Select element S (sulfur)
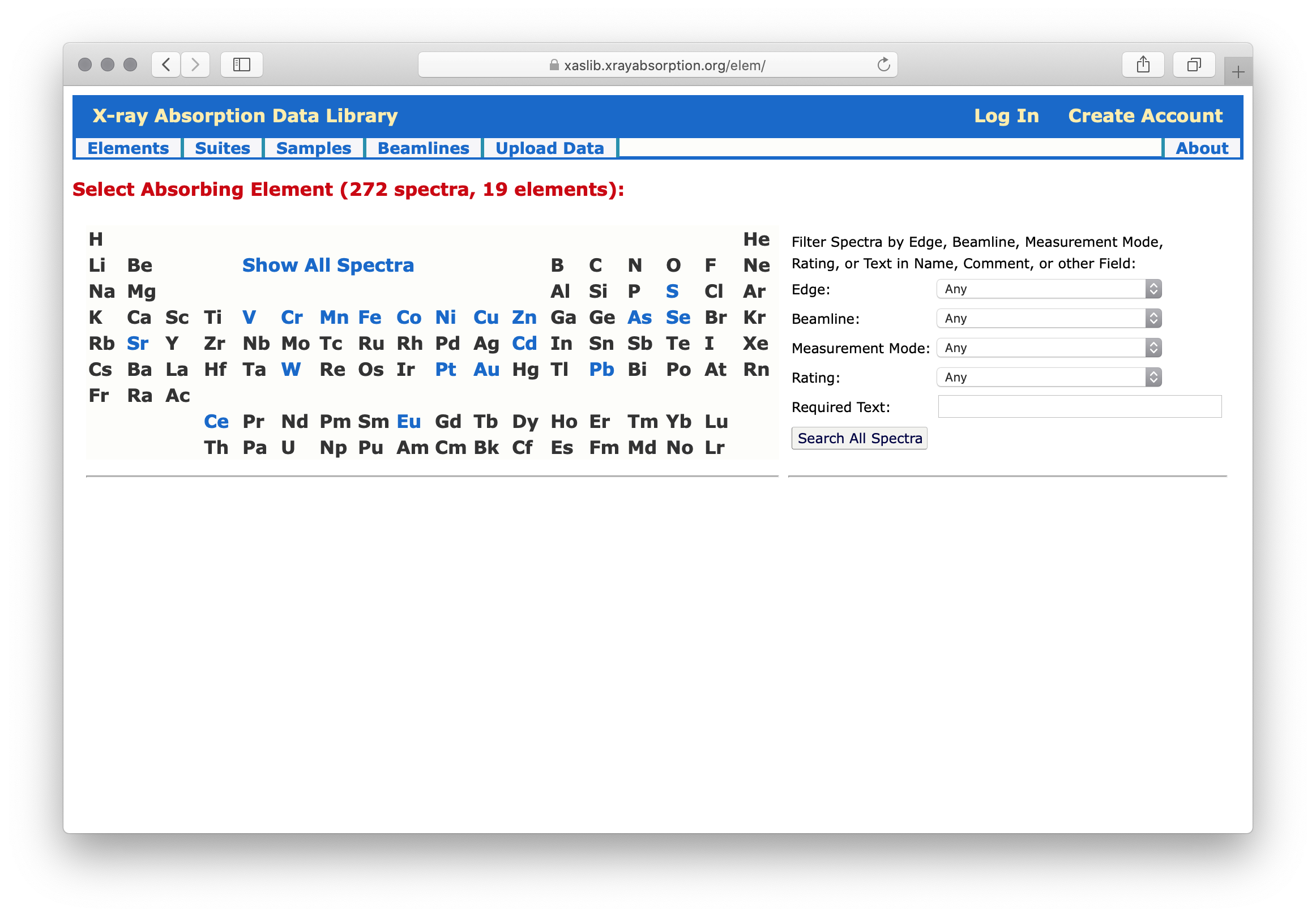The image size is (1316, 917). click(672, 291)
